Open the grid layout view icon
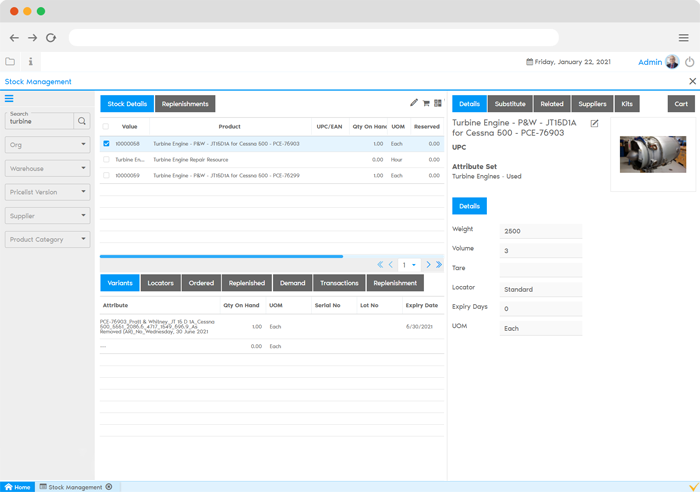The height and width of the screenshot is (492, 700). click(x=438, y=103)
